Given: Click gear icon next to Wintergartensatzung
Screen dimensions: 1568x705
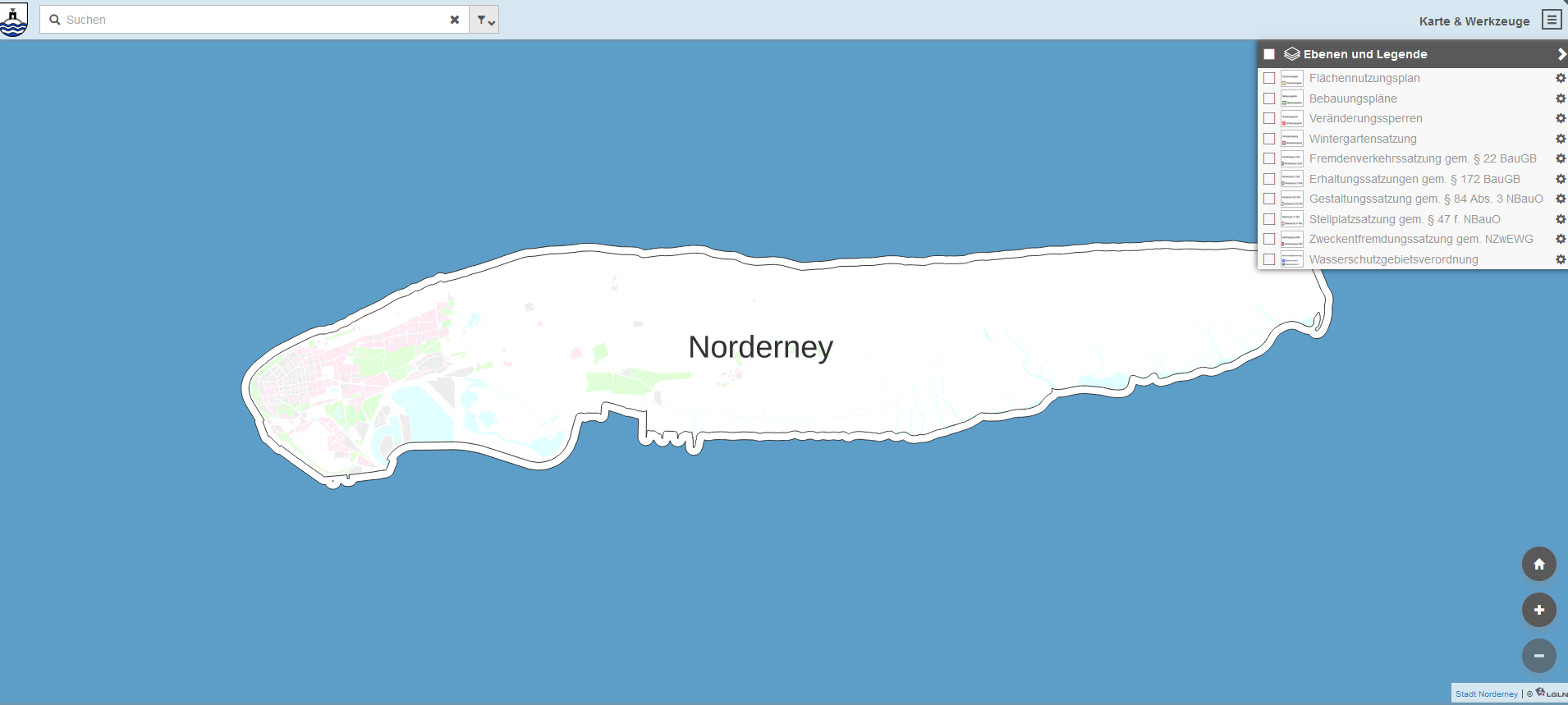Looking at the screenshot, I should coord(1560,139).
